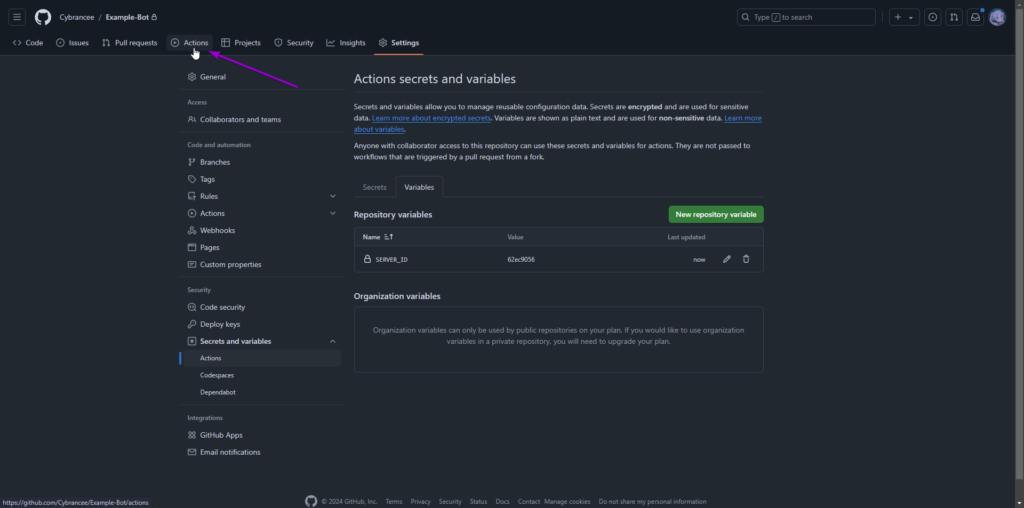Open the Cybrancee owner link
Screen dimensions: 1024x508
point(77,17)
